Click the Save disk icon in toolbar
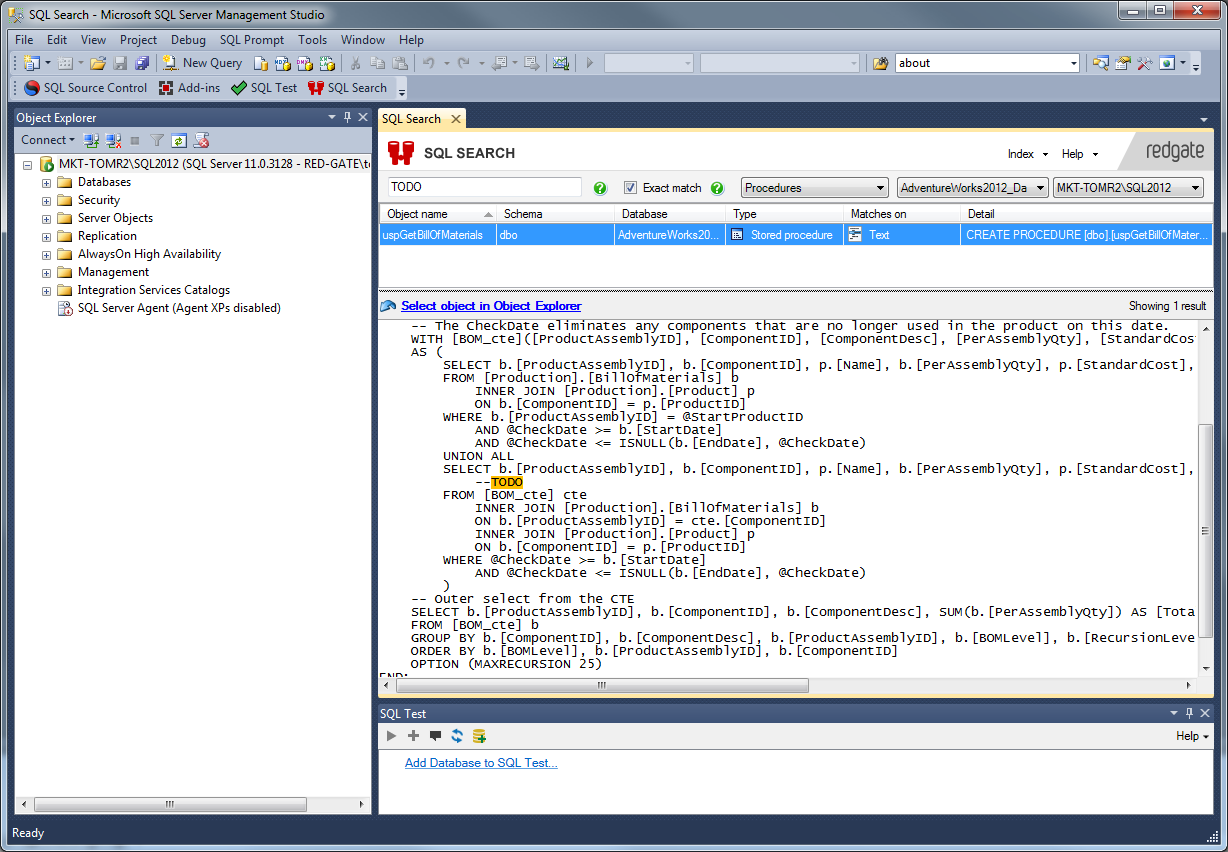The height and width of the screenshot is (852, 1228). (120, 63)
